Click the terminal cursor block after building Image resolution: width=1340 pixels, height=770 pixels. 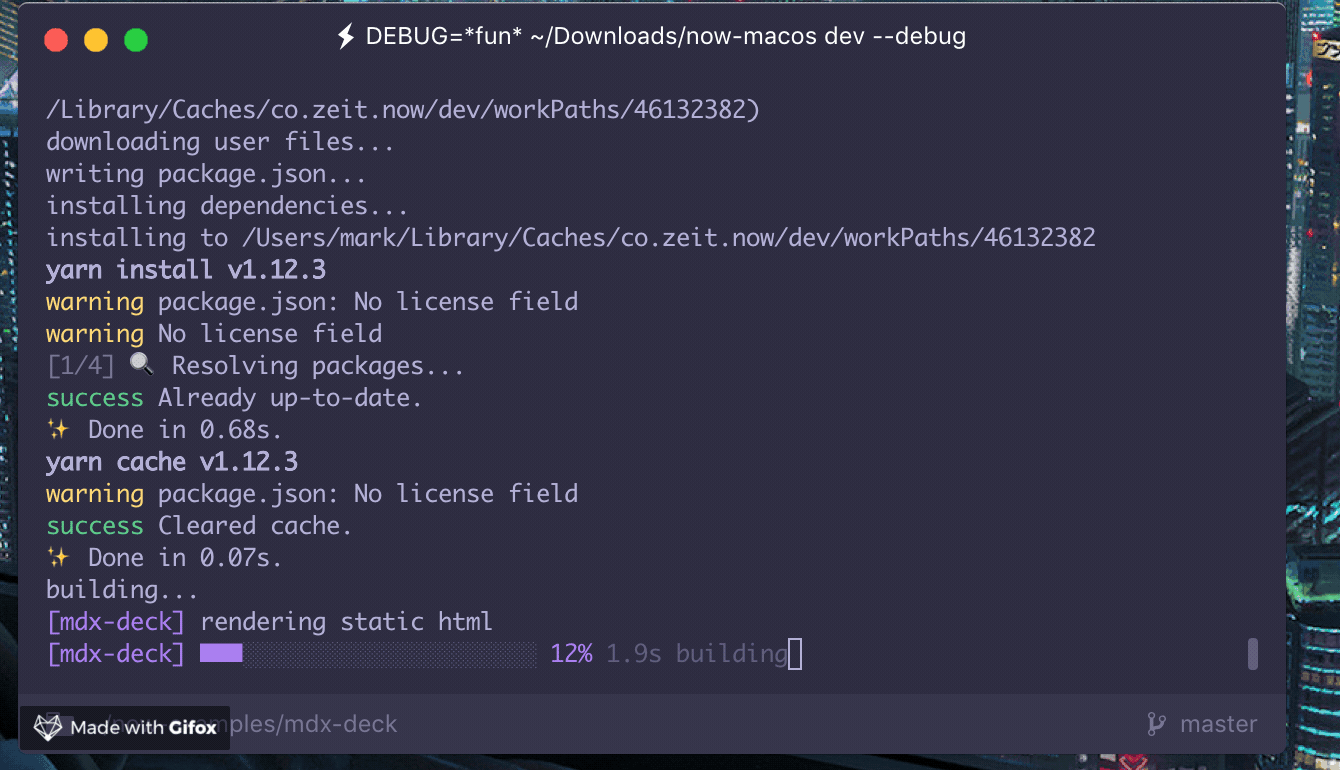(x=795, y=655)
